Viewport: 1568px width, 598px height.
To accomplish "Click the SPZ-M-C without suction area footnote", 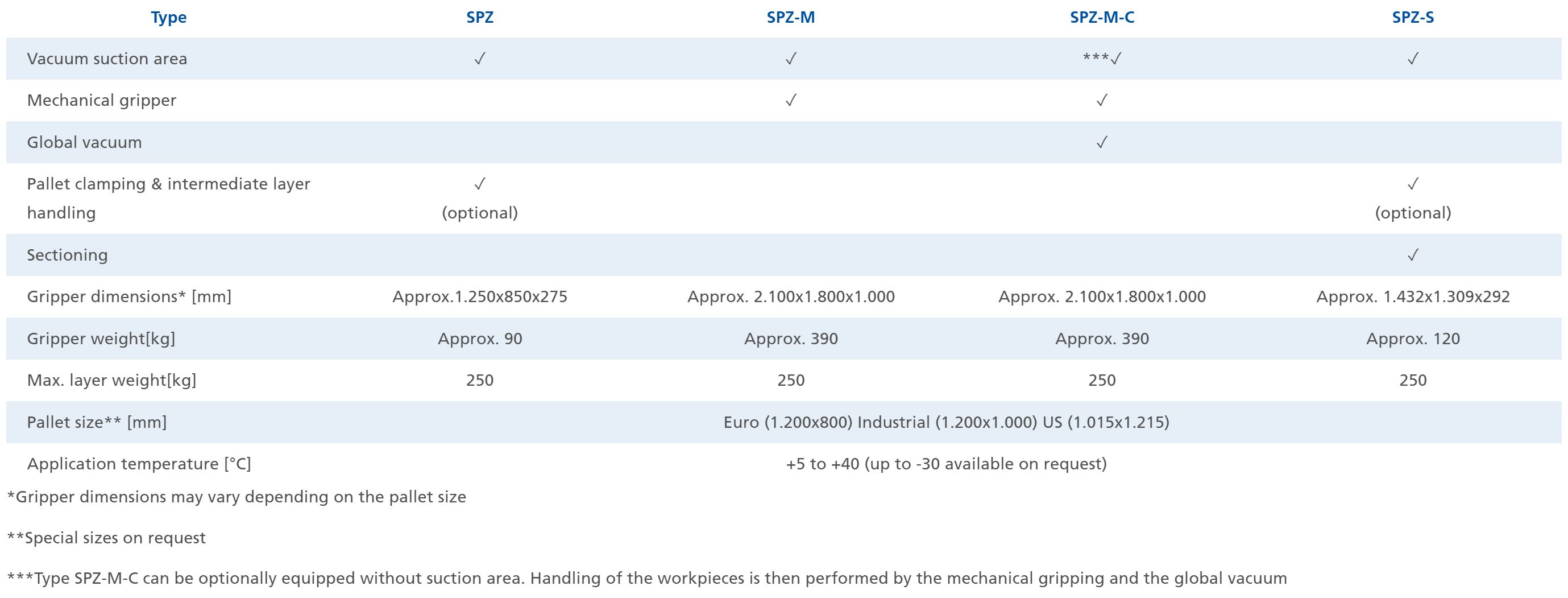I will (647, 579).
